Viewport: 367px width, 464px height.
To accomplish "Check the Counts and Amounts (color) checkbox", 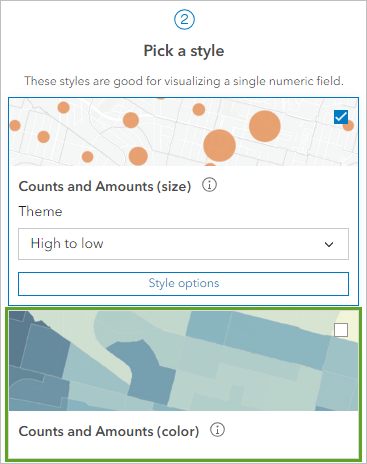I will tap(341, 330).
